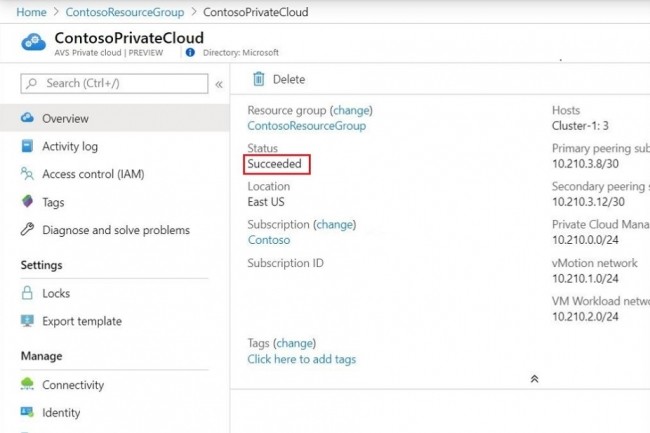Click the search magnifier icon
The height and width of the screenshot is (433, 650).
(x=31, y=83)
